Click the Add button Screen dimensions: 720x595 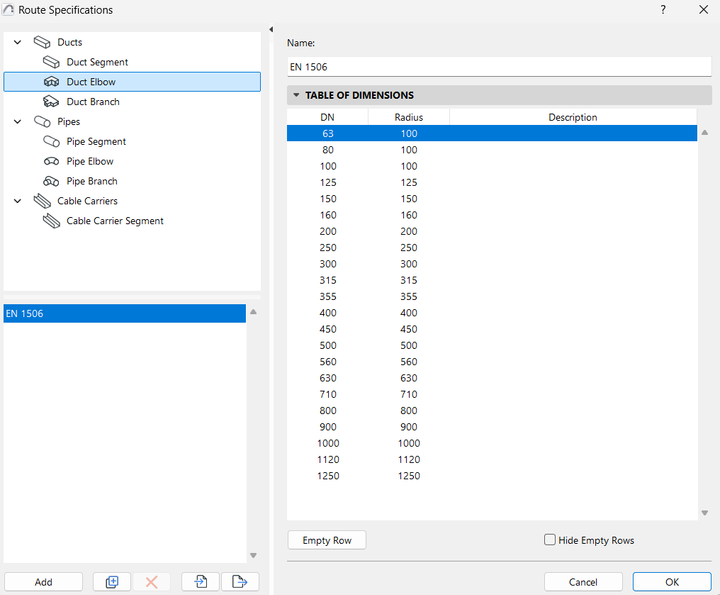pyautogui.click(x=44, y=582)
